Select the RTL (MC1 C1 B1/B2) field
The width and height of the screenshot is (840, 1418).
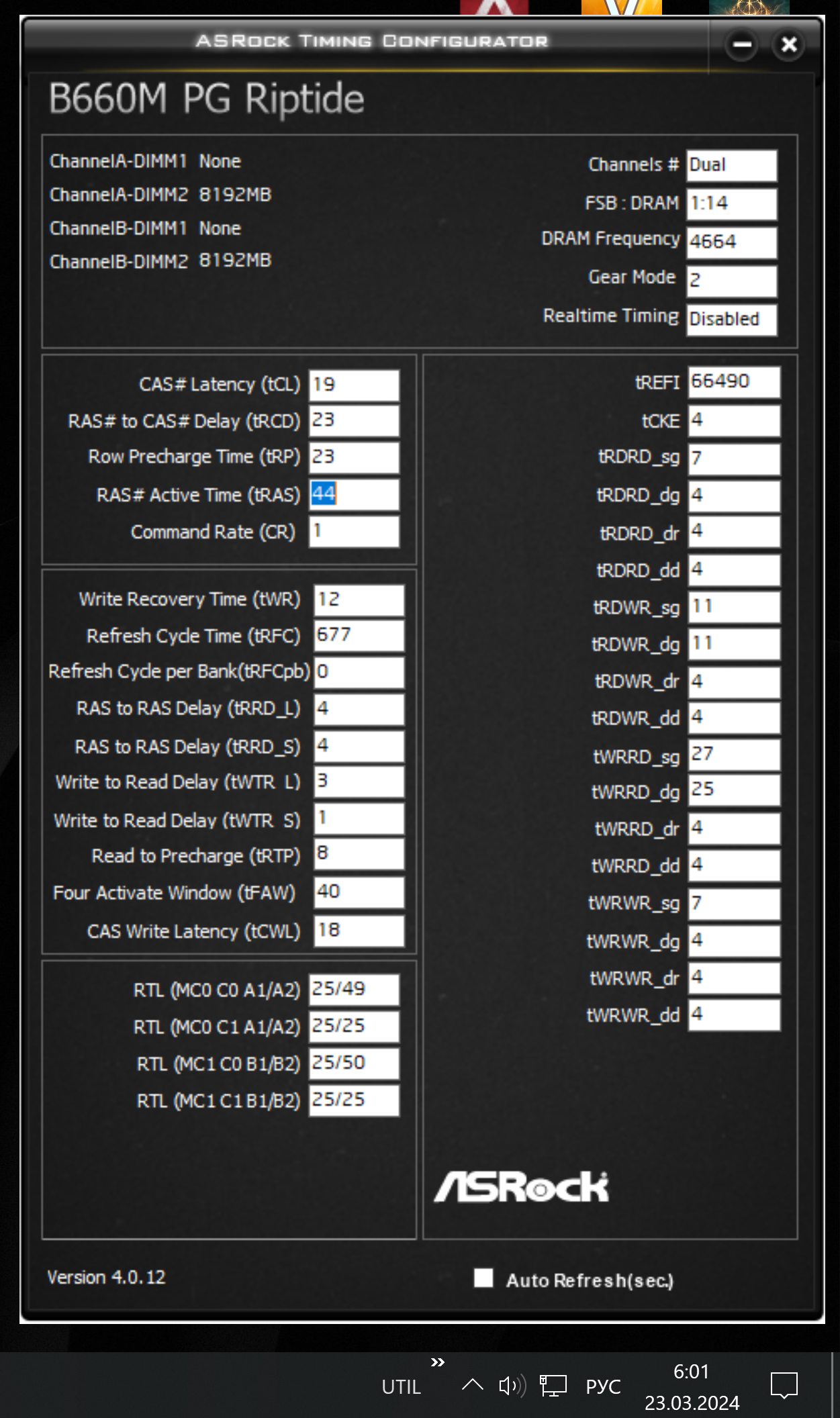354,1101
